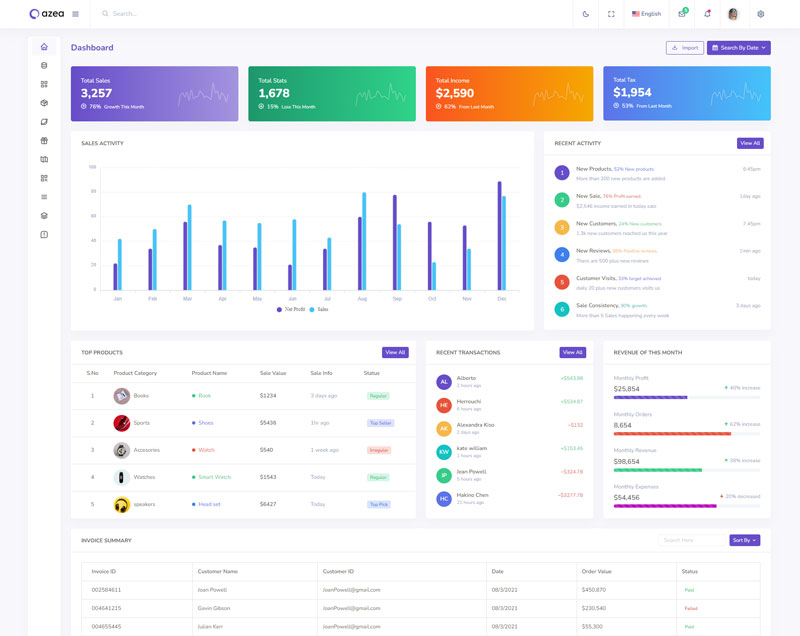Open the English language selector
The image size is (800, 636).
pos(646,14)
